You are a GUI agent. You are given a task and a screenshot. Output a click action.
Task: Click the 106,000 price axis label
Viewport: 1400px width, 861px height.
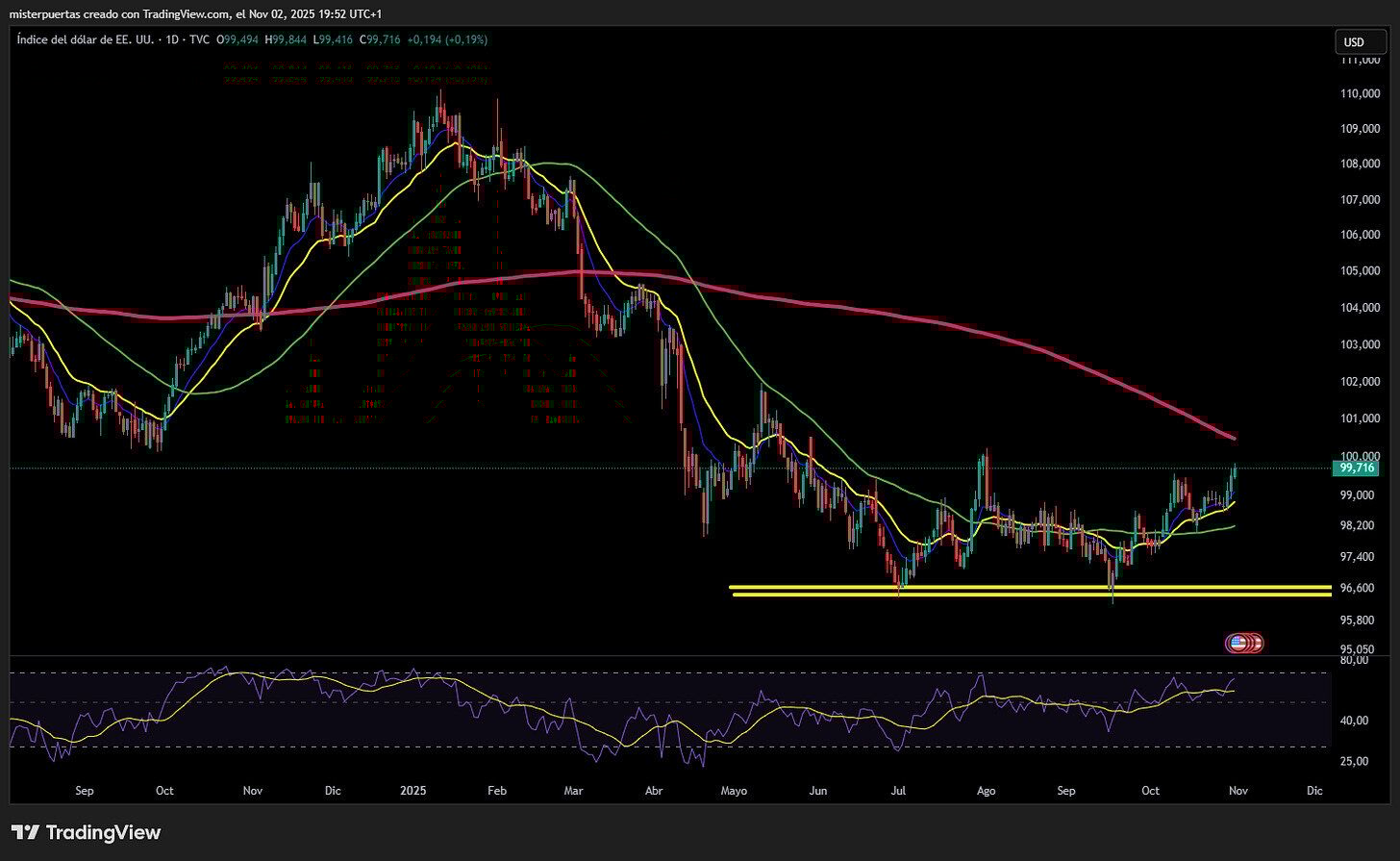pyautogui.click(x=1361, y=235)
